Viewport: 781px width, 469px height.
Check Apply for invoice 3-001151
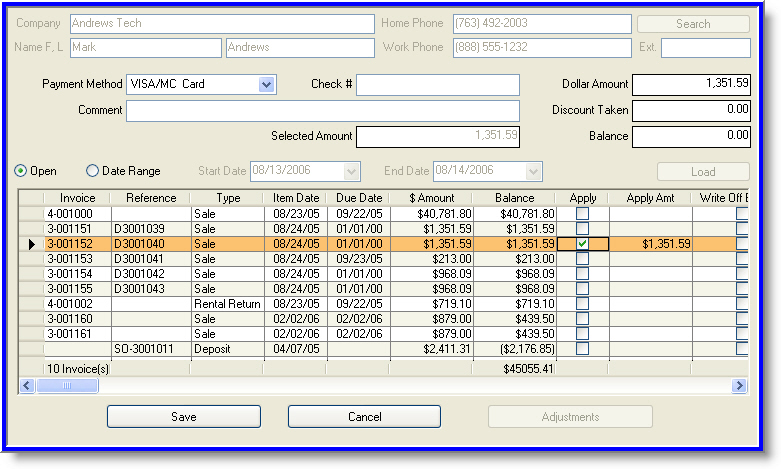pyautogui.click(x=582, y=229)
